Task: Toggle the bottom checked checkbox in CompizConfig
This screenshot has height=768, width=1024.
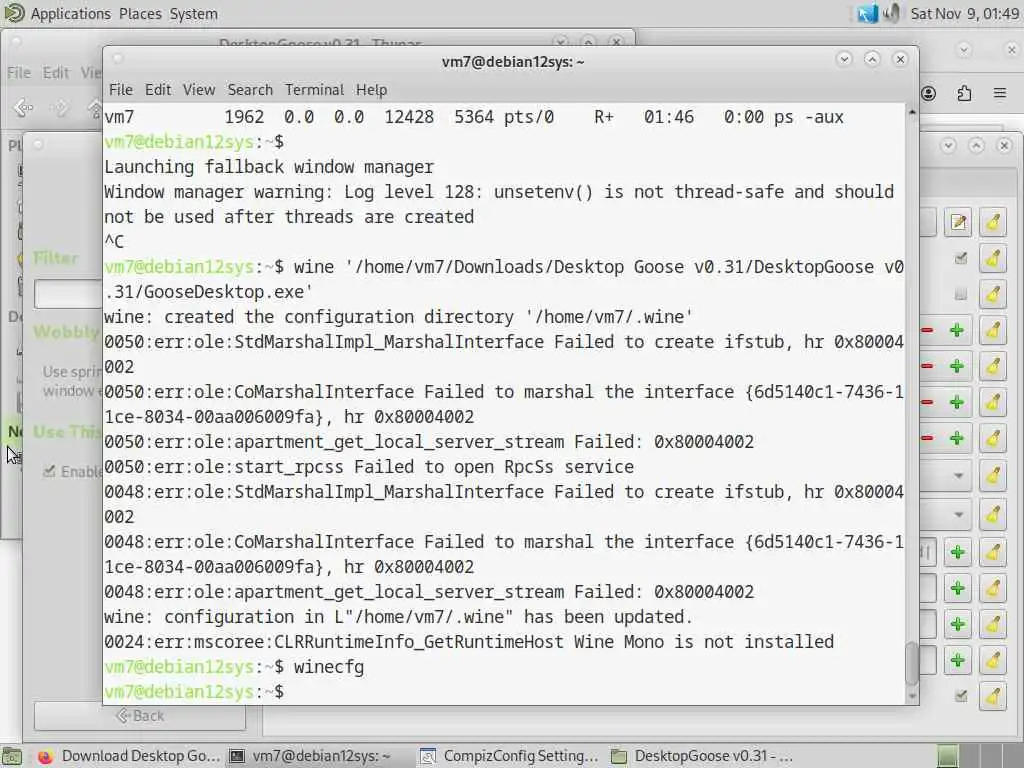Action: [x=960, y=696]
